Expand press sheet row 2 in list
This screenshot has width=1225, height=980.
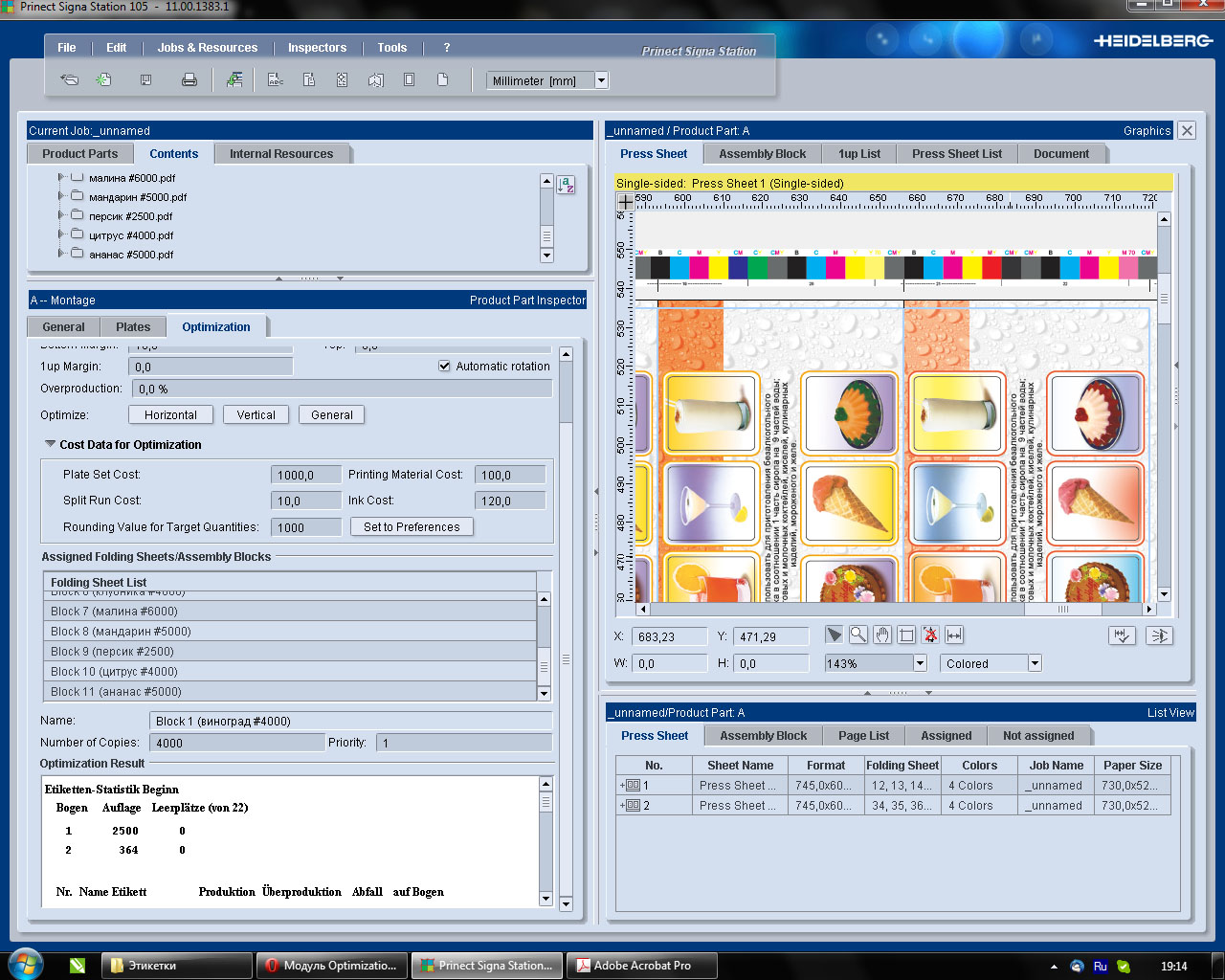(x=622, y=806)
